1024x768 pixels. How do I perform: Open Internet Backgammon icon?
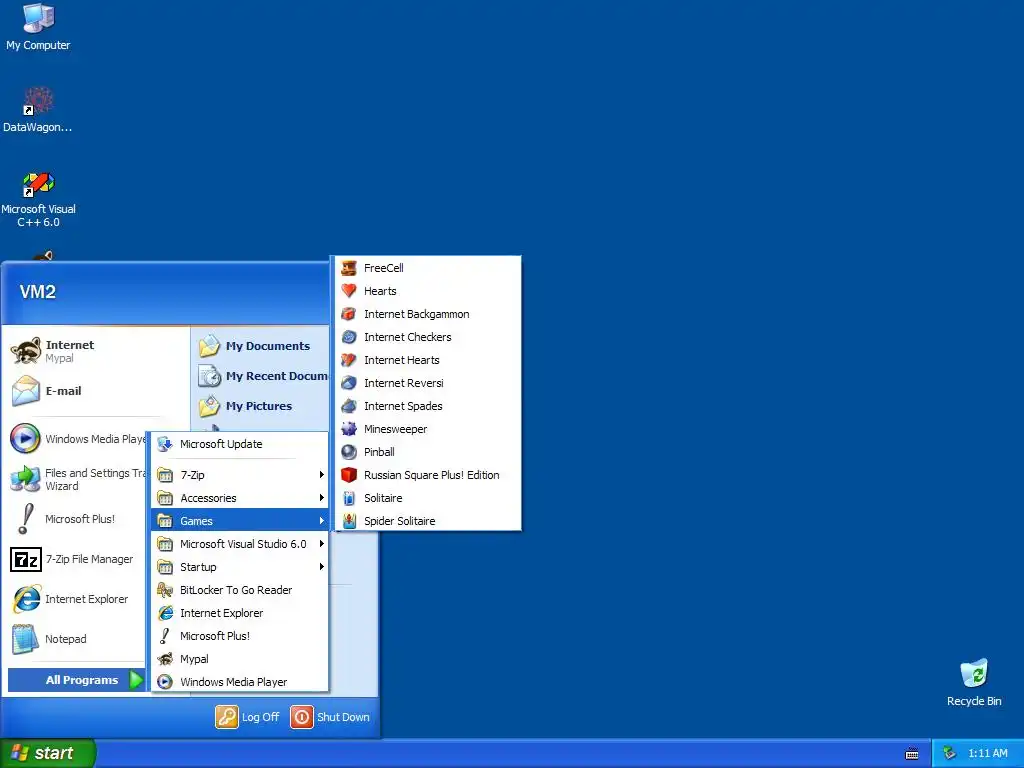(349, 314)
